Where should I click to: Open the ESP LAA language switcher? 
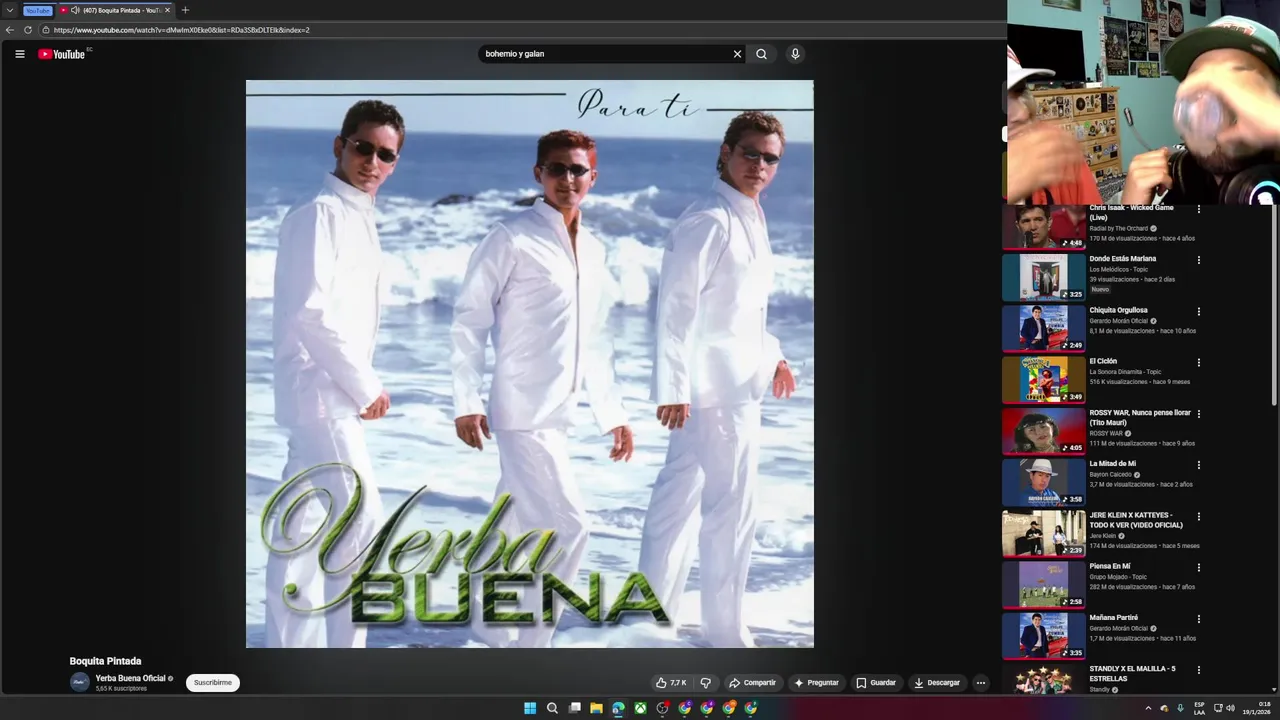click(1199, 708)
